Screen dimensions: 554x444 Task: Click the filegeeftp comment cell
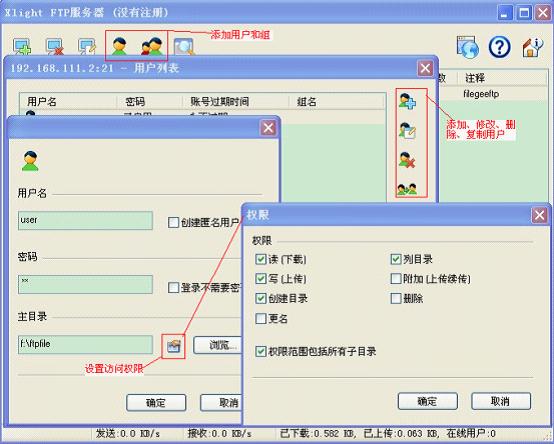[481, 94]
